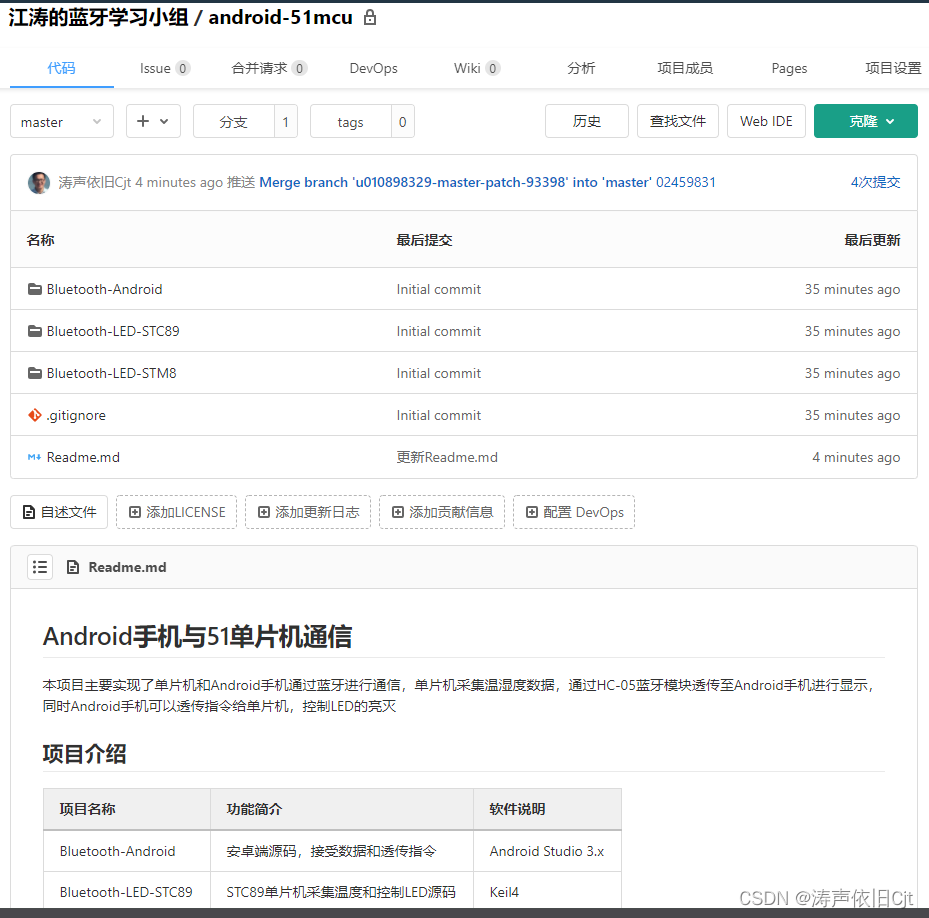929x918 pixels.
Task: Click the 最后更新 column header
Action: [872, 240]
